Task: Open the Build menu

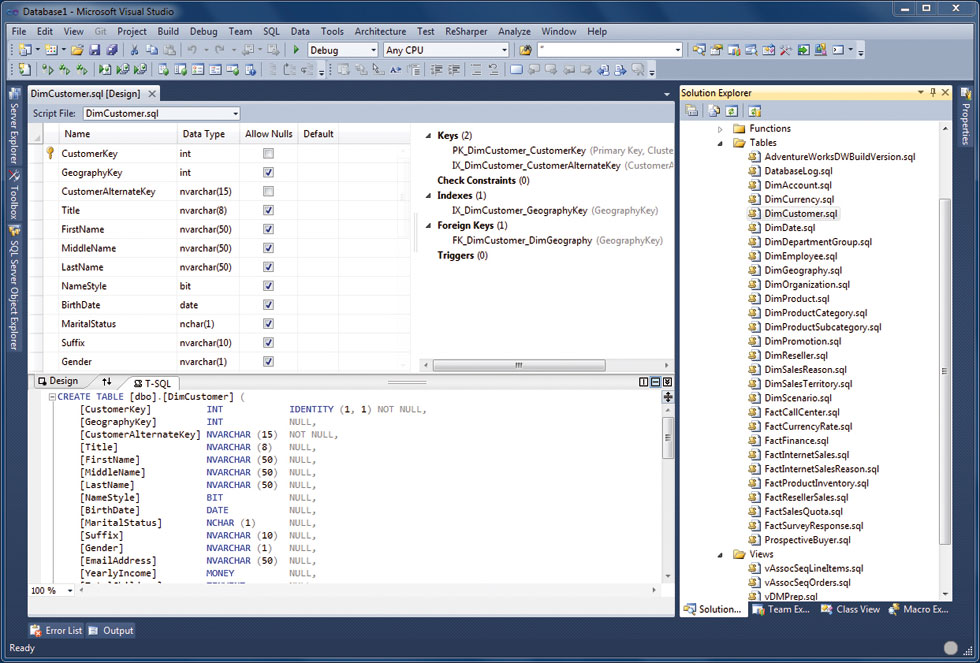Action: pyautogui.click(x=168, y=31)
